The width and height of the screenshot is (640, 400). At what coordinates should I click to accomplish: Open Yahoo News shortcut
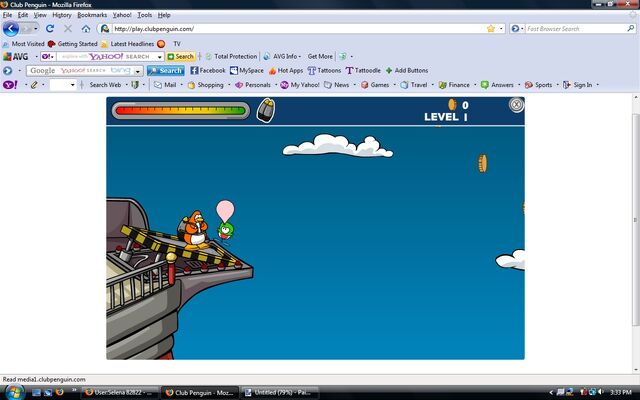336,85
